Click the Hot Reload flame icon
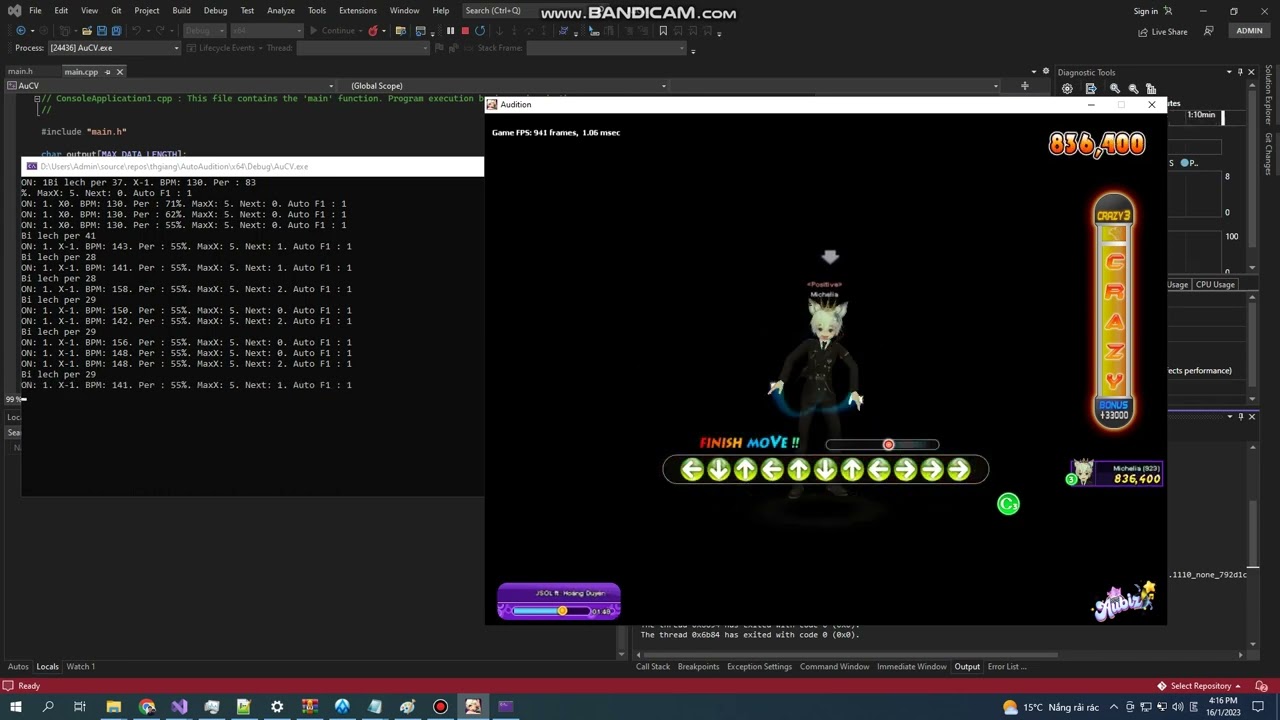Screen dimensions: 1280x720 click(372, 31)
